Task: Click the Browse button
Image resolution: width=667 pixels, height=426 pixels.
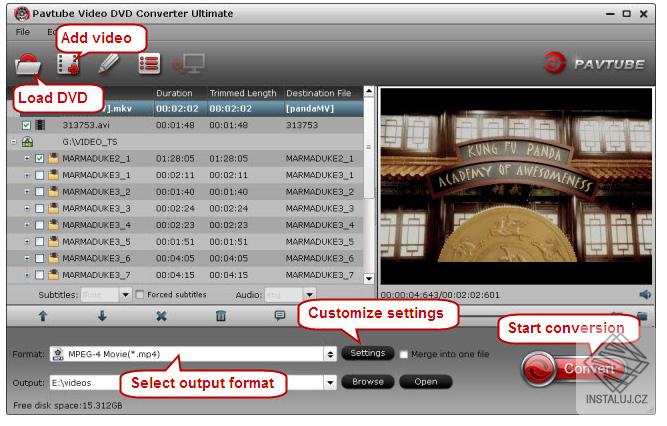Action: 368,382
